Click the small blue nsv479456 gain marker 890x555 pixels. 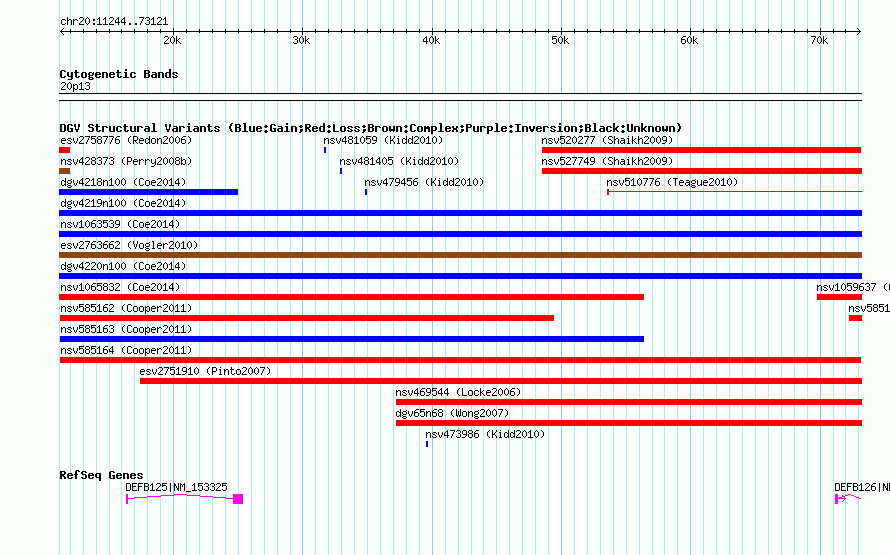(x=366, y=192)
